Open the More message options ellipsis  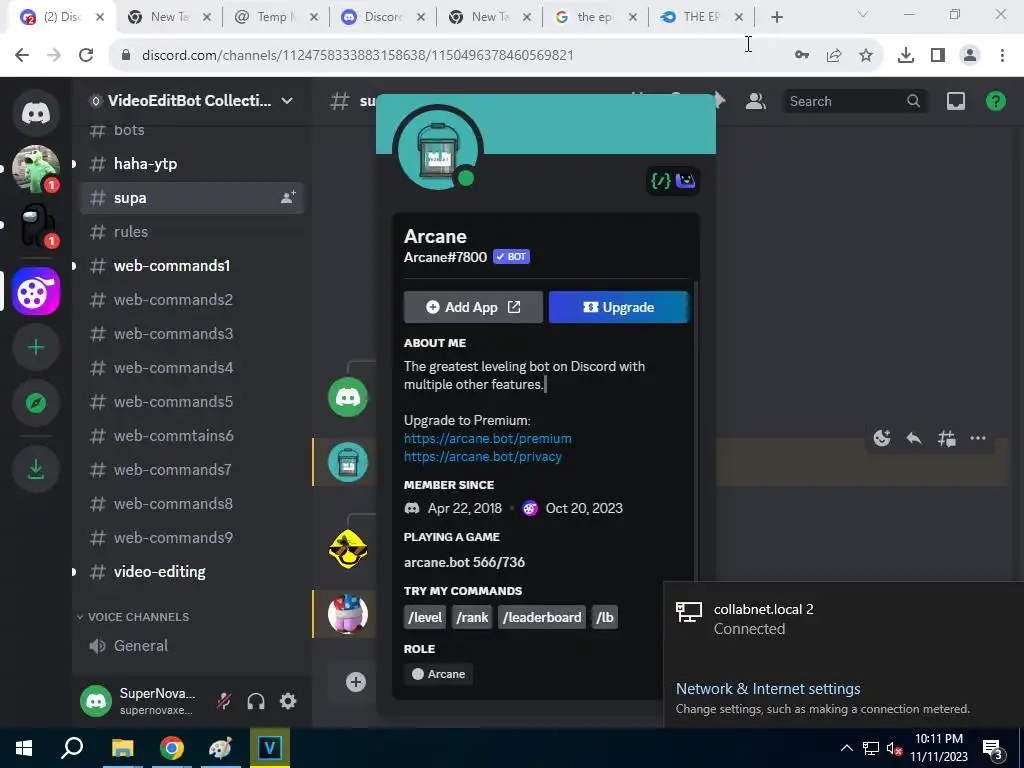[x=978, y=438]
